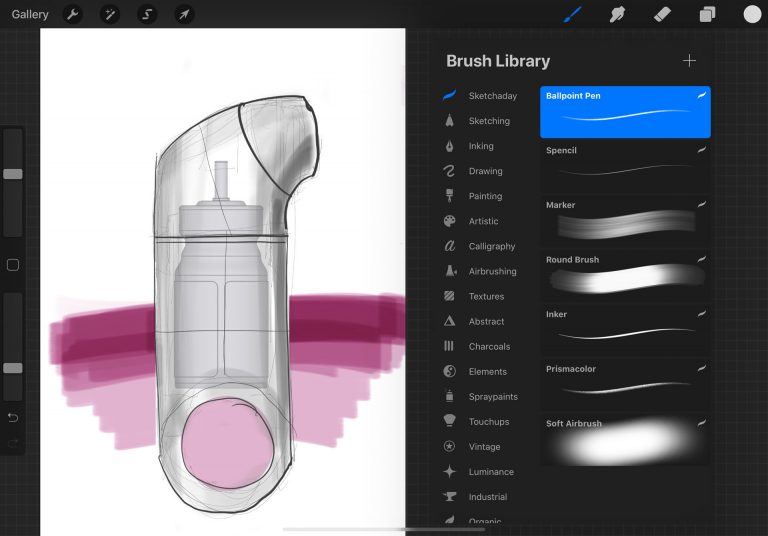The height and width of the screenshot is (536, 768).
Task: Select the Eraser tool
Action: click(662, 14)
